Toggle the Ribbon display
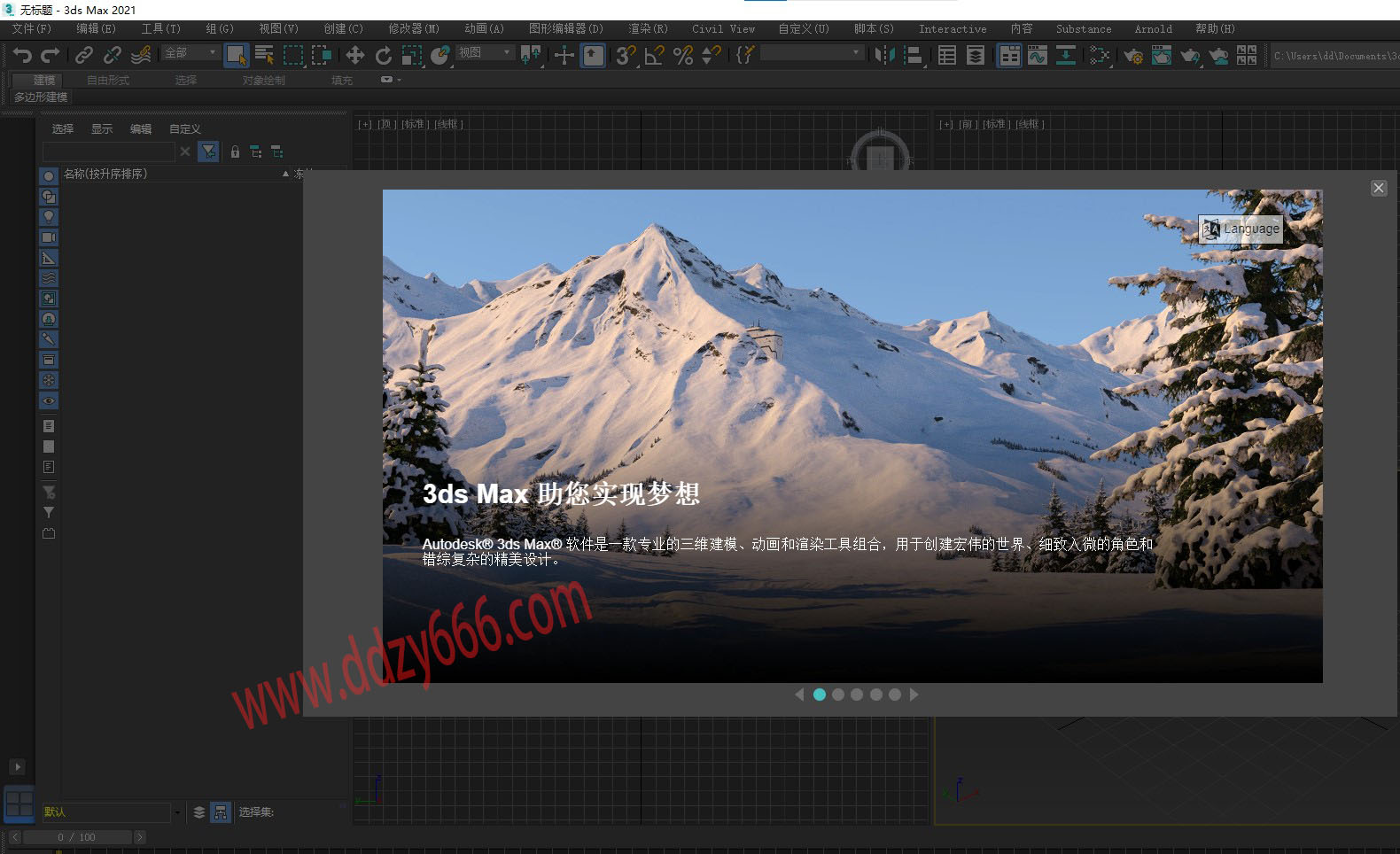Viewport: 1400px width, 854px height. tap(1009, 55)
